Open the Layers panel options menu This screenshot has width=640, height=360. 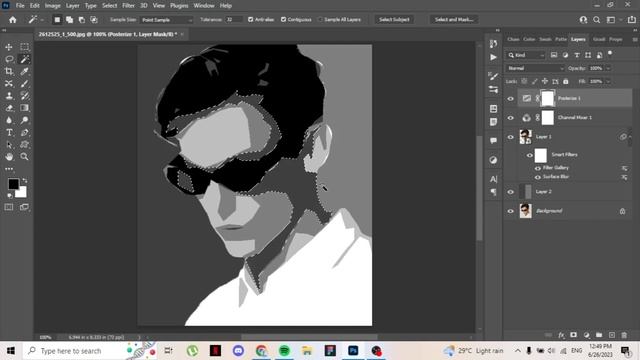[x=635, y=40]
